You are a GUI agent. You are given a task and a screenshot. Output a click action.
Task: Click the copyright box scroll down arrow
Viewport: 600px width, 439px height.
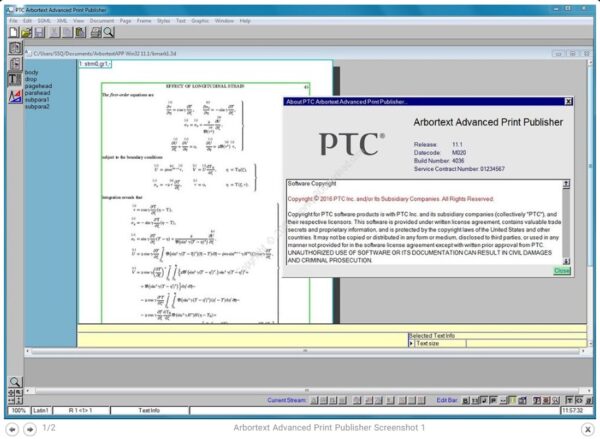pyautogui.click(x=566, y=261)
